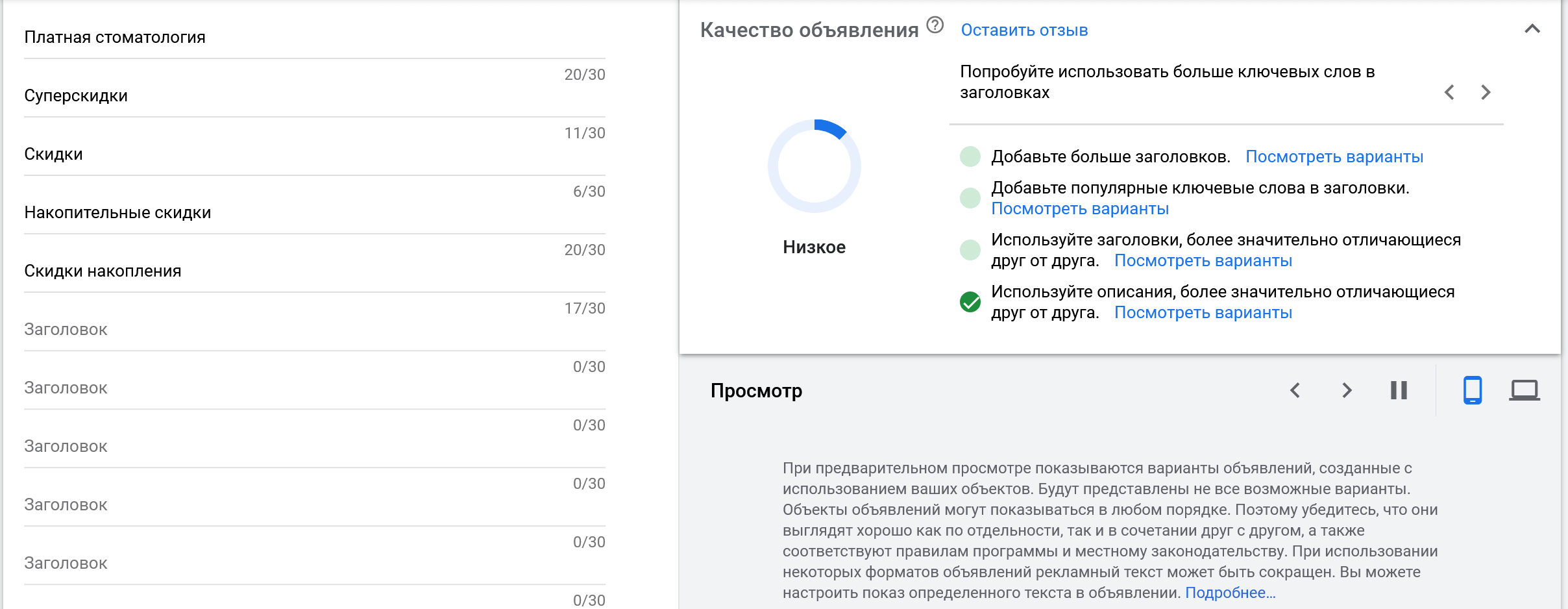Click the green checkmark for distinct descriptions
The height and width of the screenshot is (609, 1568).
970,302
